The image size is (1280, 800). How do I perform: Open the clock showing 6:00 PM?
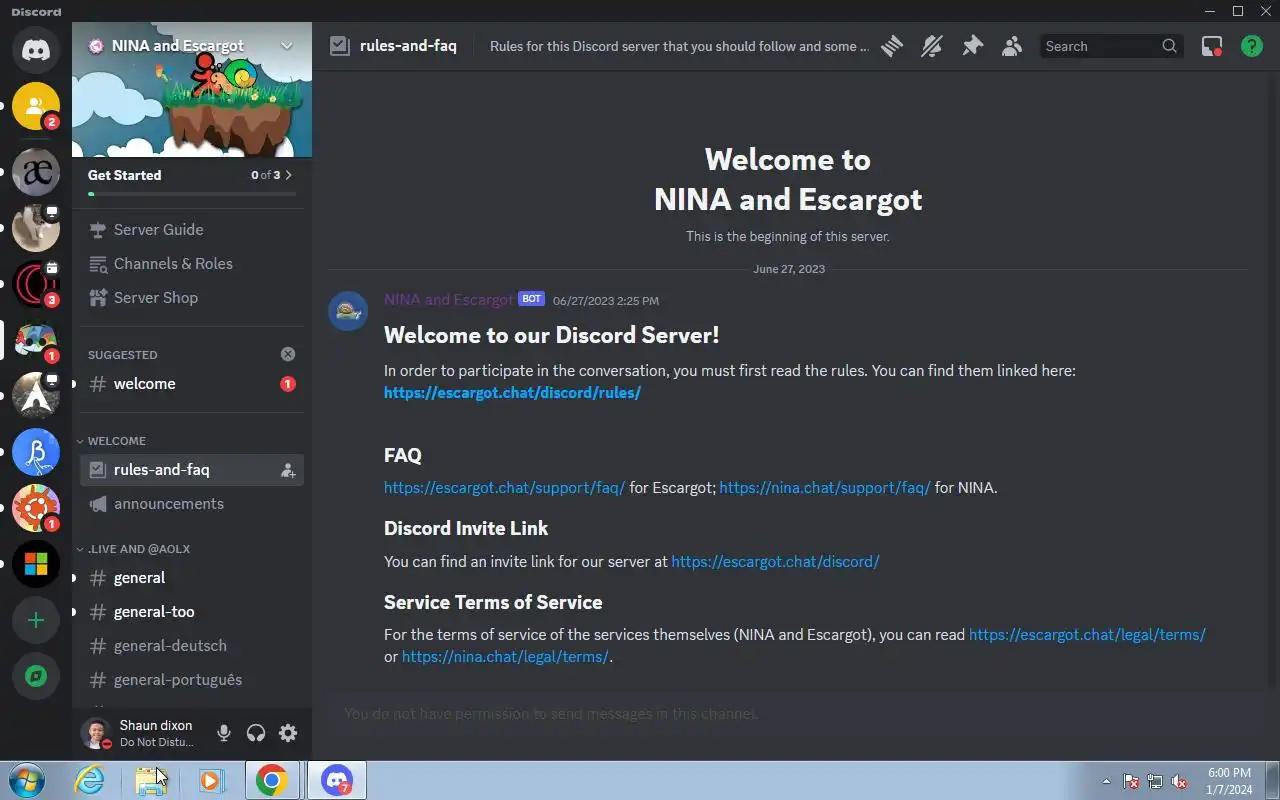point(1230,780)
